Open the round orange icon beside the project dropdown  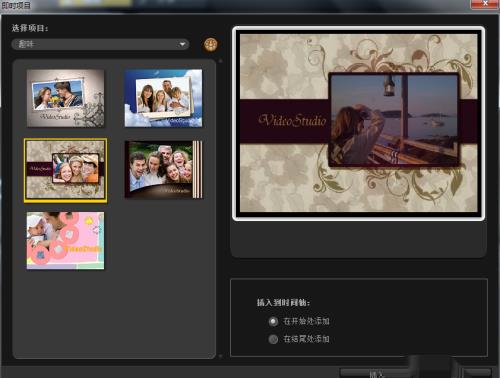210,44
